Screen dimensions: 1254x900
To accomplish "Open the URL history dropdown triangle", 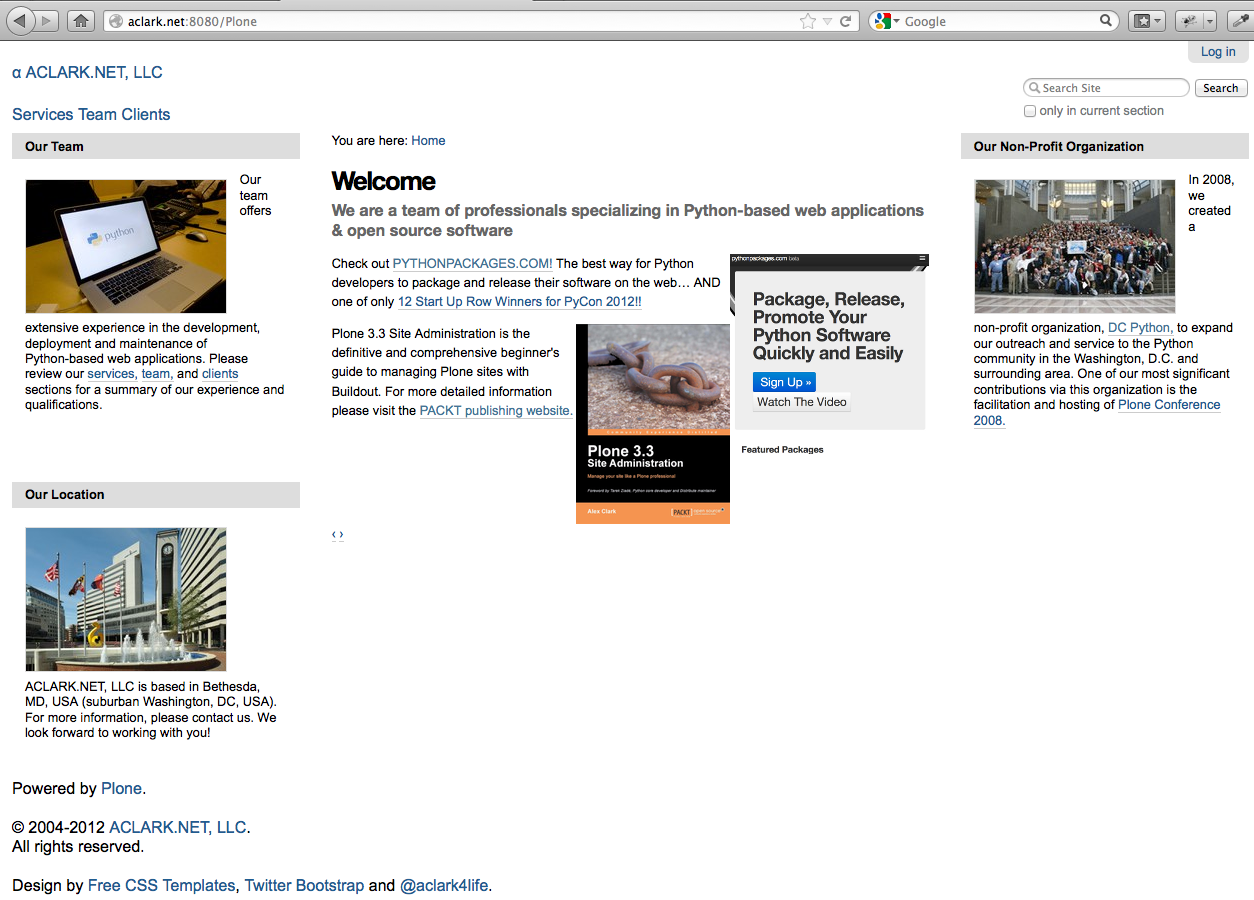I will 827,21.
